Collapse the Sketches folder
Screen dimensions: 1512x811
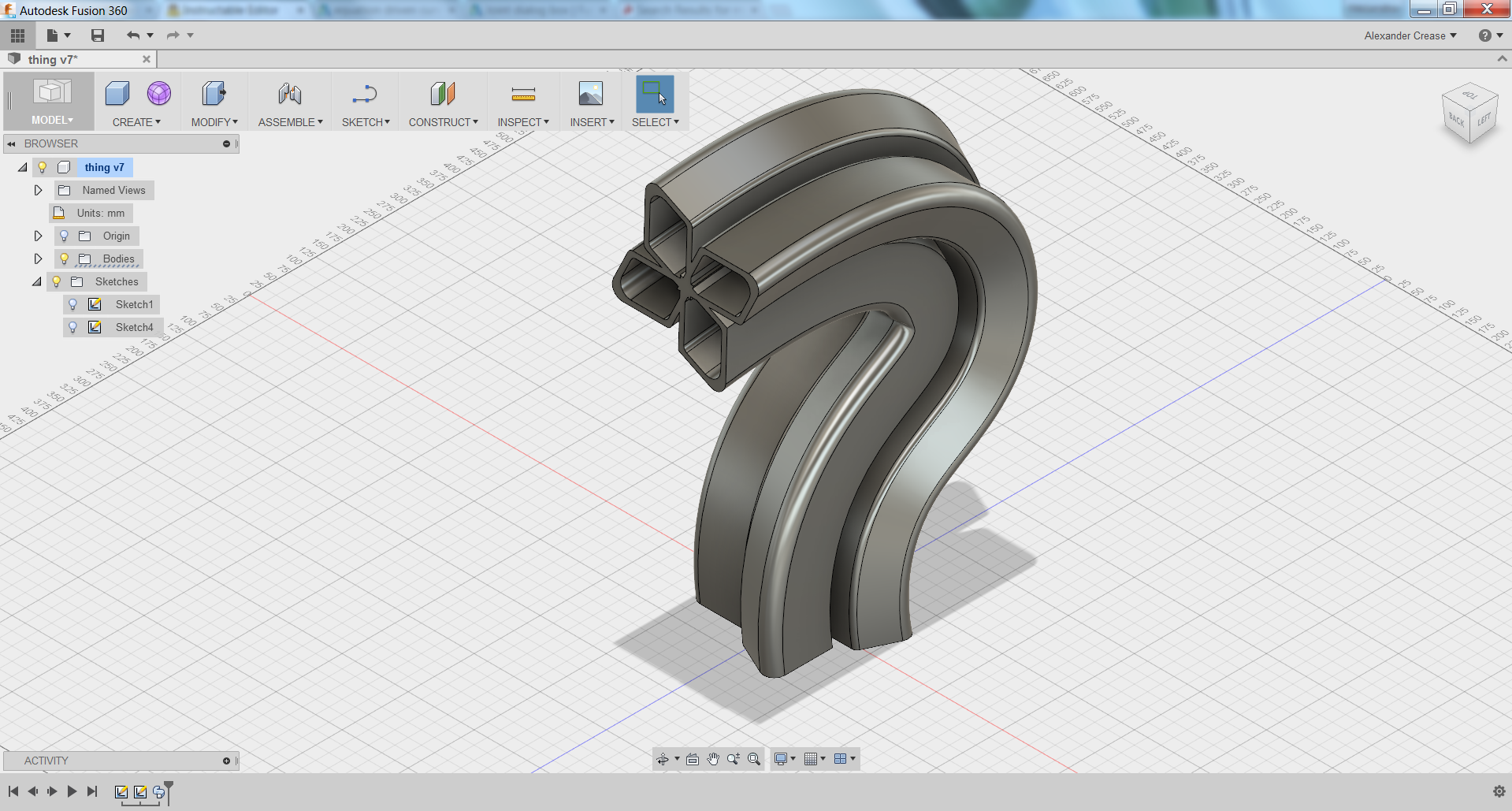coord(36,281)
